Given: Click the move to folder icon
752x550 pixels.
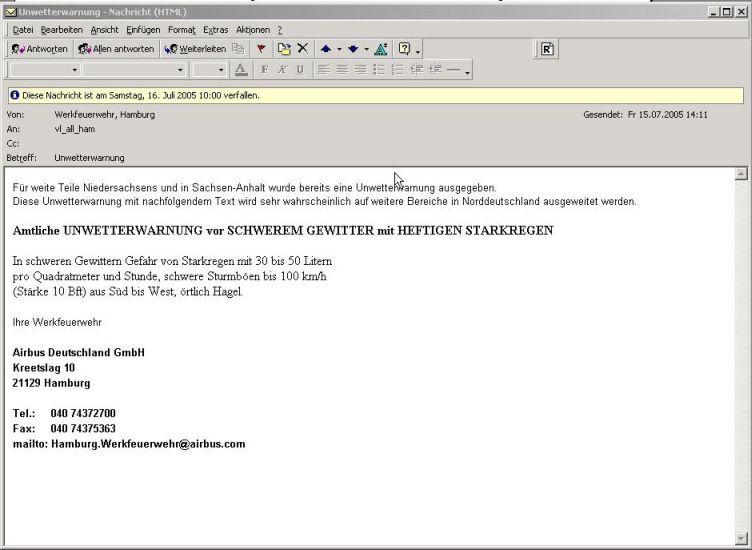Looking at the screenshot, I should pyautogui.click(x=284, y=49).
